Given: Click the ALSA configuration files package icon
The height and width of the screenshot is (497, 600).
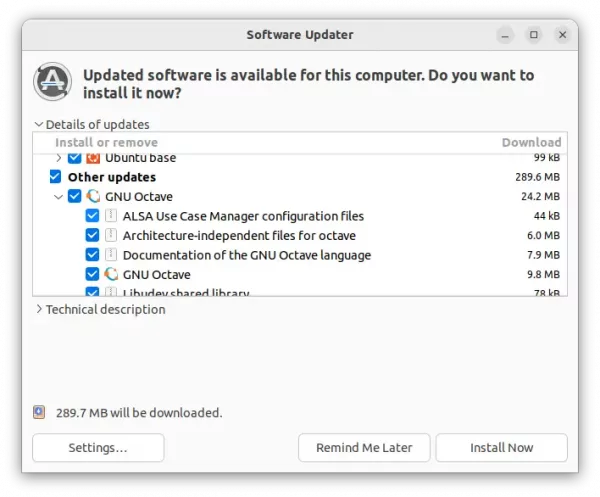Looking at the screenshot, I should pos(111,216).
